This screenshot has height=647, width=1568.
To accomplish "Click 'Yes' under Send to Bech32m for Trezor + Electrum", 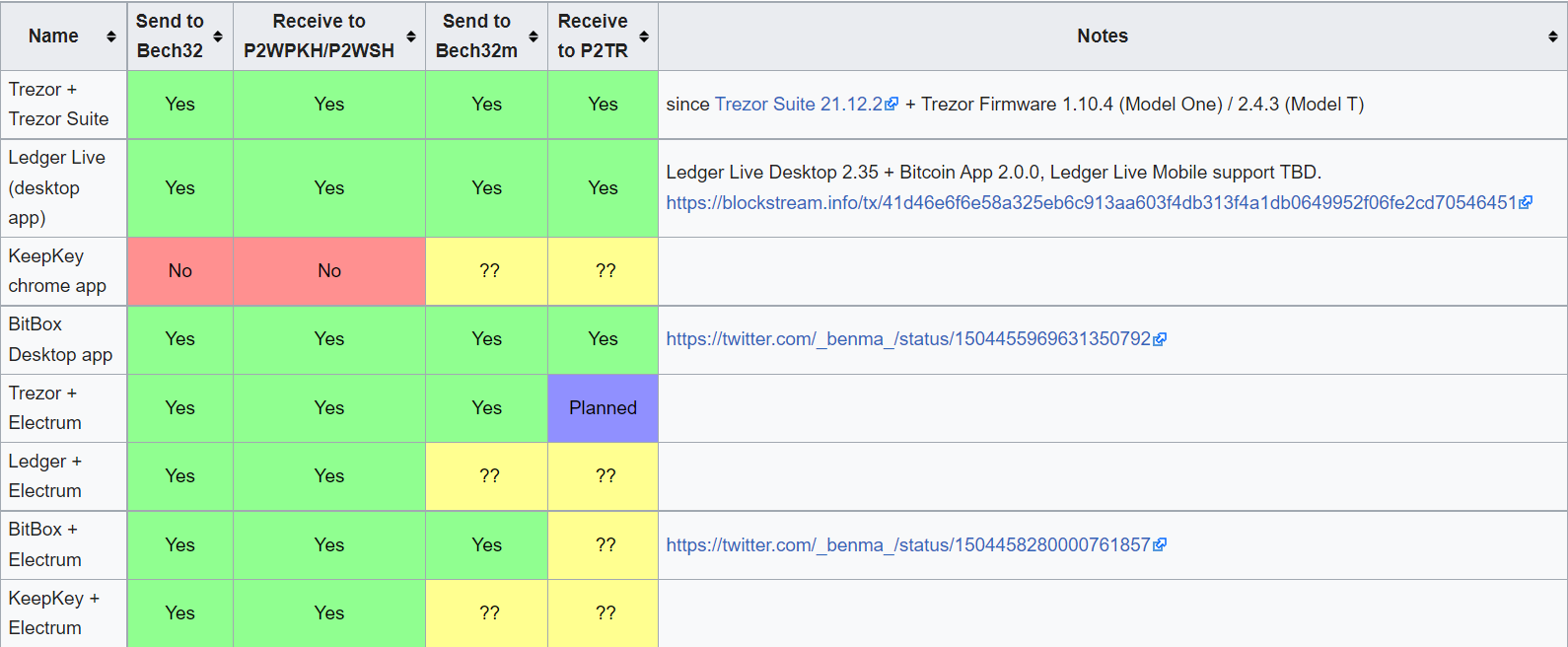I will click(x=486, y=407).
